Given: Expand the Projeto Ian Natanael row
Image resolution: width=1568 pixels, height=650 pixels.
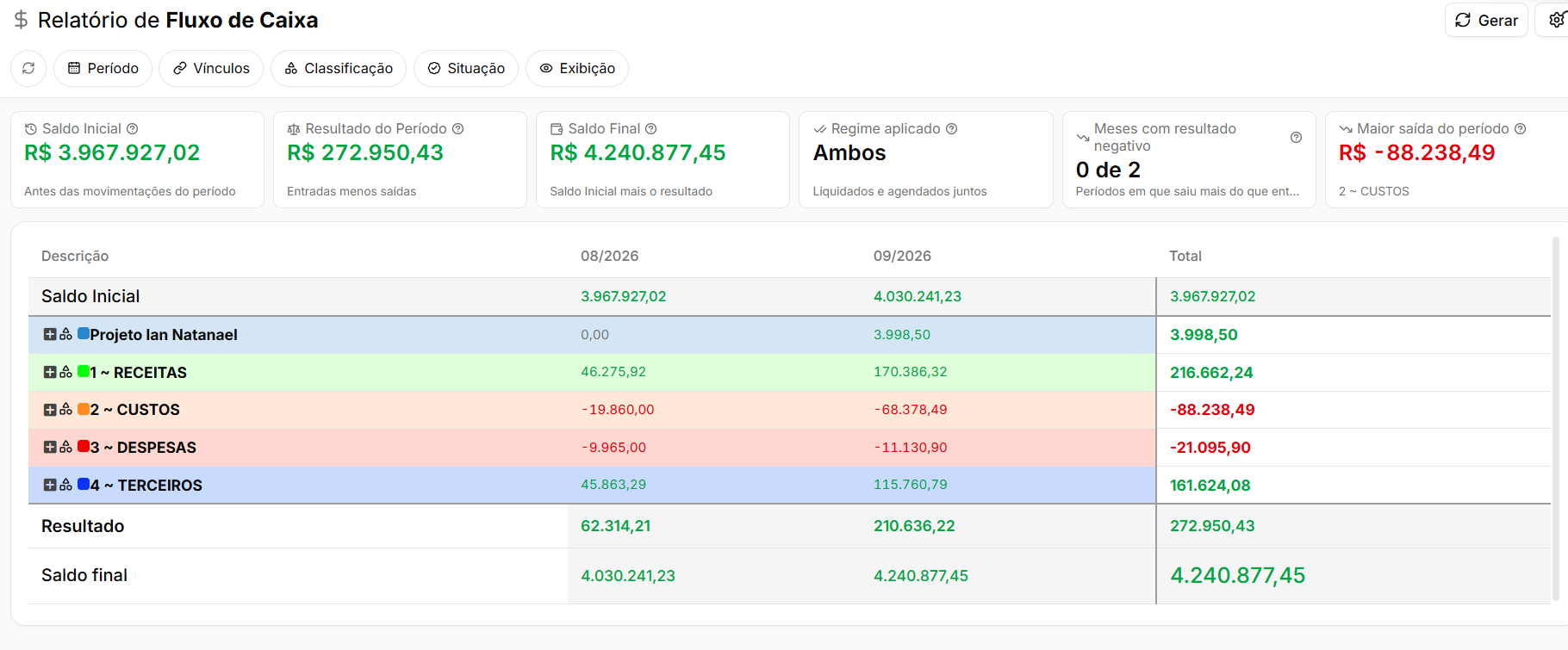Looking at the screenshot, I should [x=50, y=334].
